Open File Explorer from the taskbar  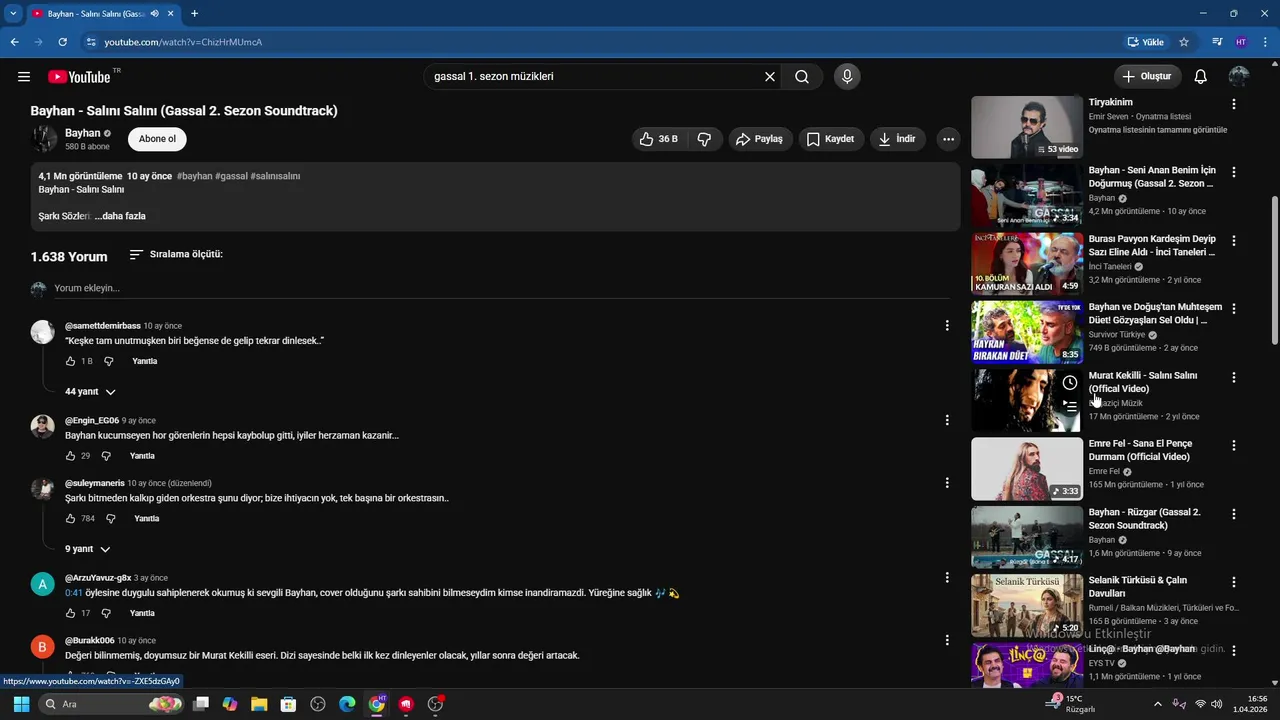pos(259,704)
